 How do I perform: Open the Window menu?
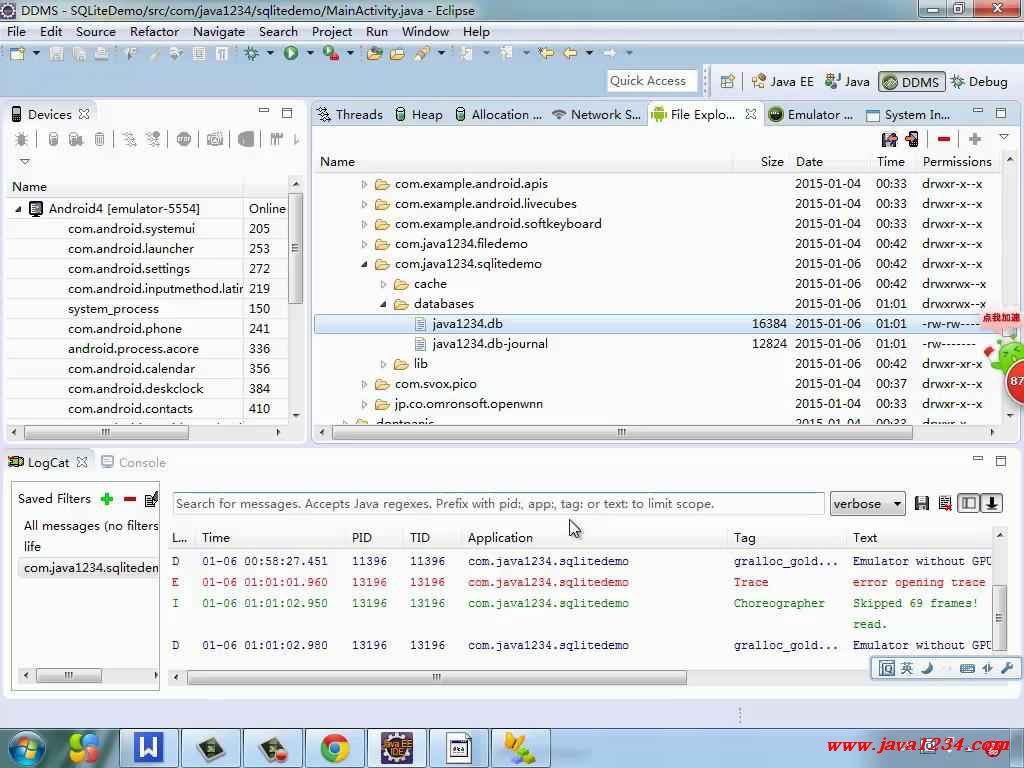point(425,31)
